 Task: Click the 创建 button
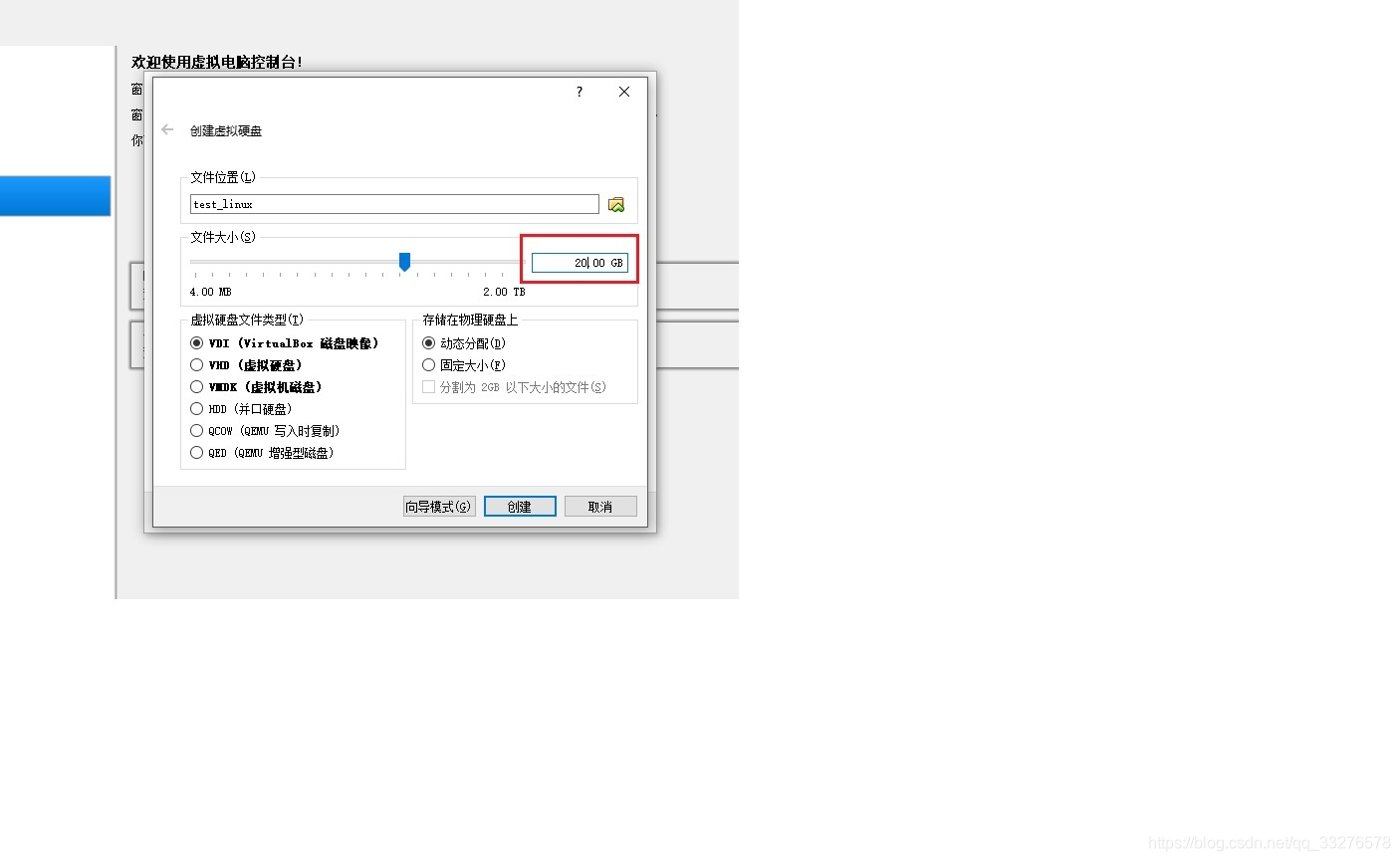520,507
